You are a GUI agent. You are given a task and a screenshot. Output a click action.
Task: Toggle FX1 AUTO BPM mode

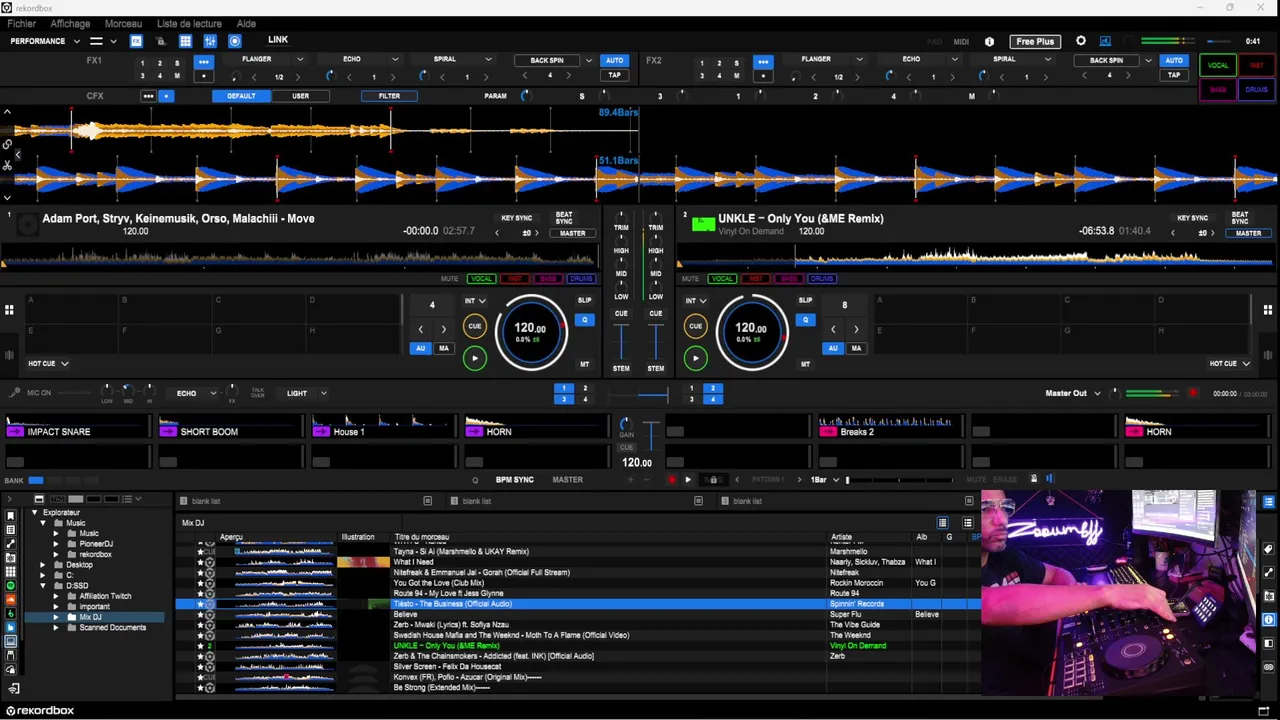(614, 60)
